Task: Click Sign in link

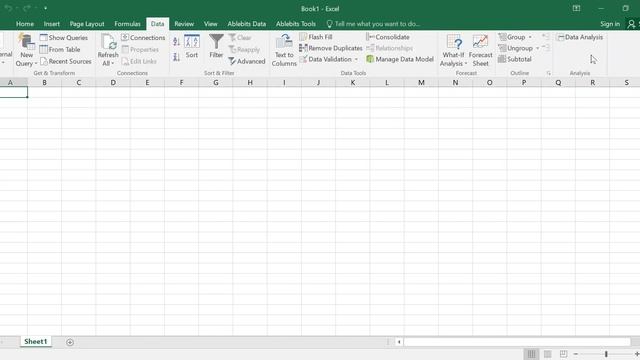Action: pyautogui.click(x=610, y=24)
